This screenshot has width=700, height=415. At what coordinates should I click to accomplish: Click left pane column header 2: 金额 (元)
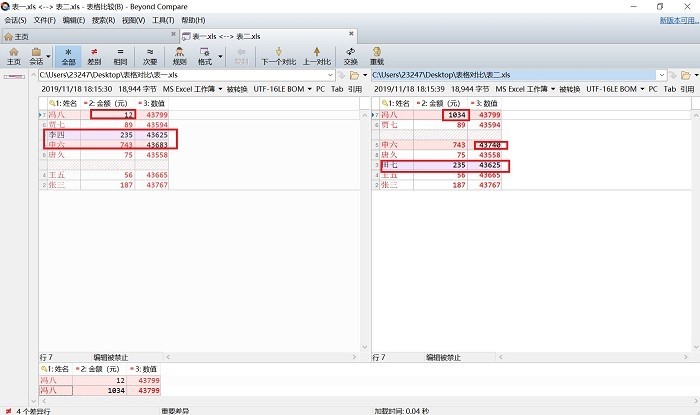(x=108, y=103)
